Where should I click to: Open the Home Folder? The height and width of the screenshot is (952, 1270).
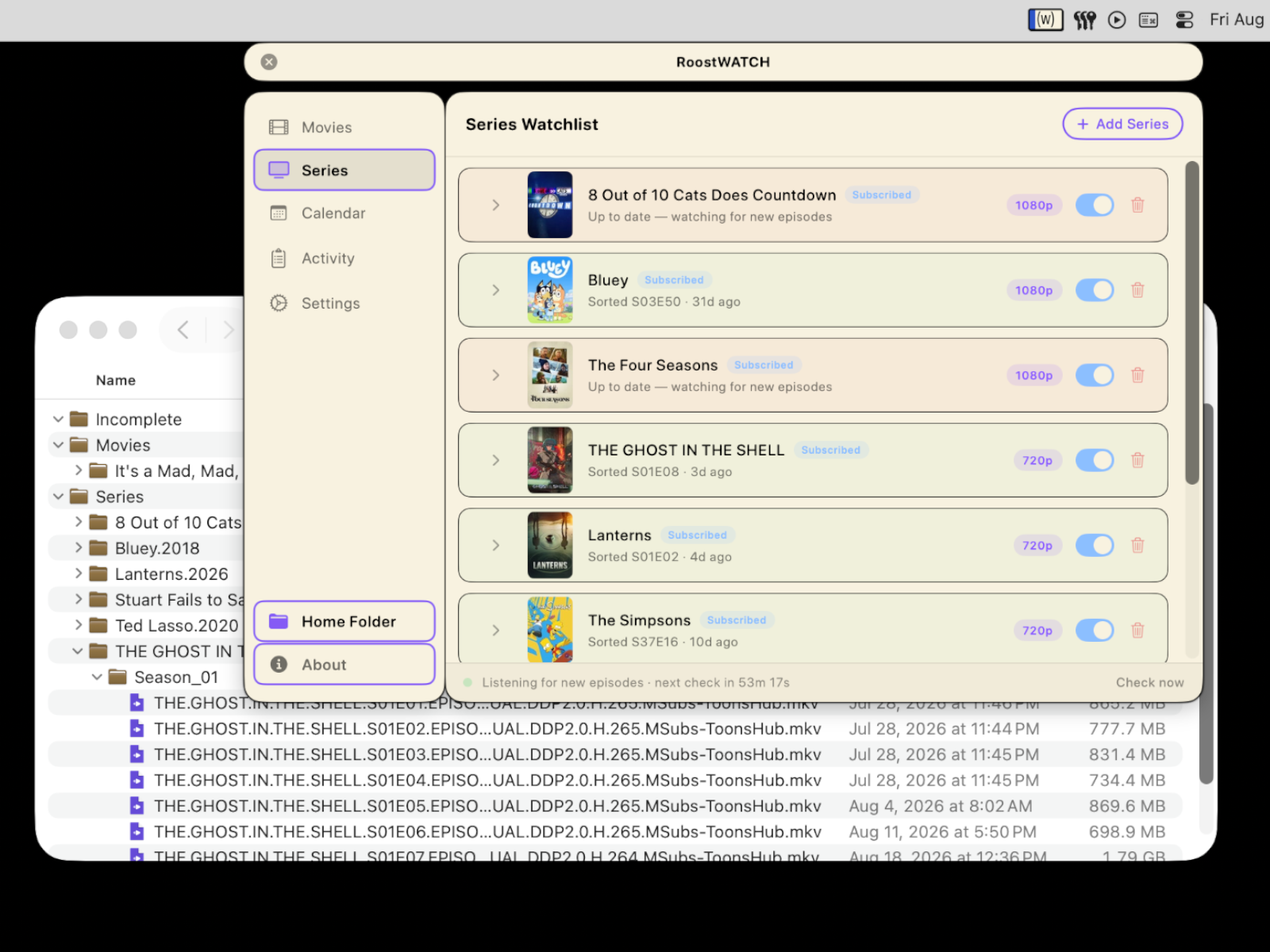(344, 621)
